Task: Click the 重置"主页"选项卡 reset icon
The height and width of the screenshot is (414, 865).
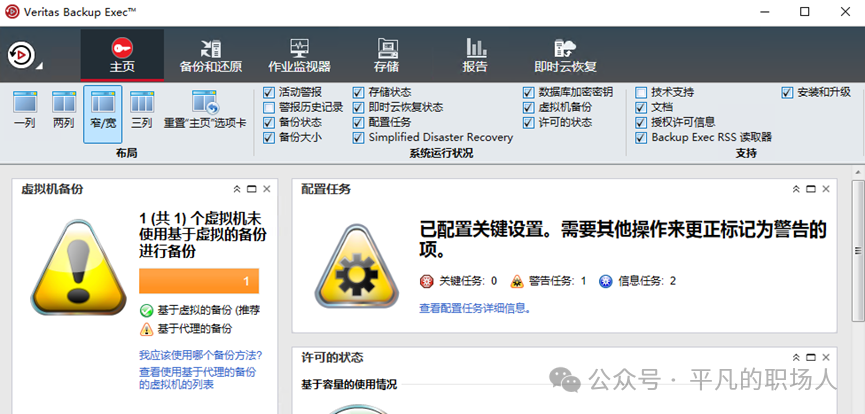Action: [x=205, y=112]
